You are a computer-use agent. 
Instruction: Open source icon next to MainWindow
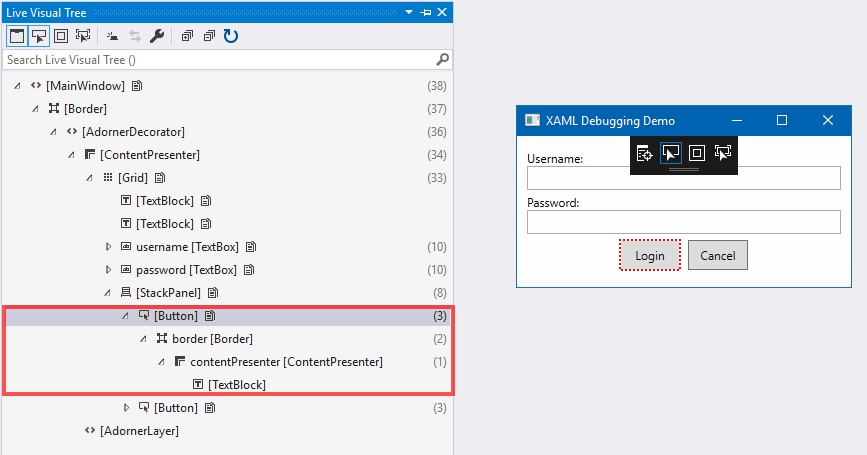137,86
